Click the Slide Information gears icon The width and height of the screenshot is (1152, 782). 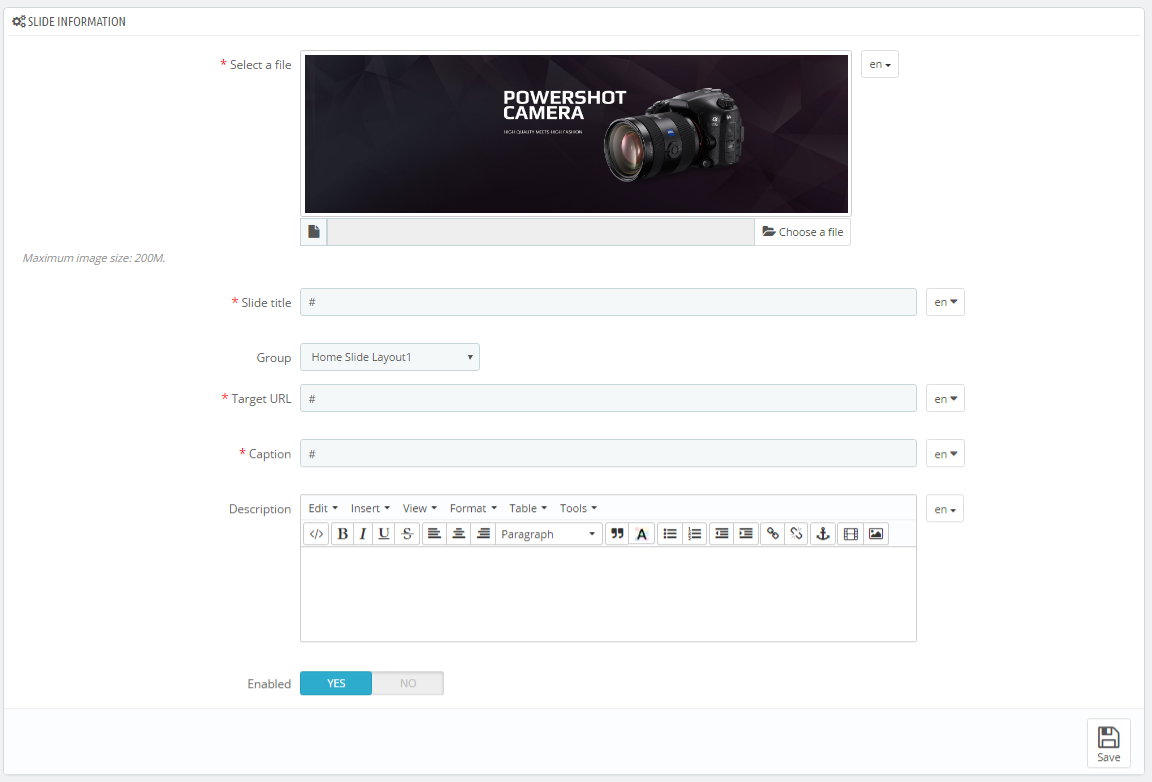click(18, 21)
